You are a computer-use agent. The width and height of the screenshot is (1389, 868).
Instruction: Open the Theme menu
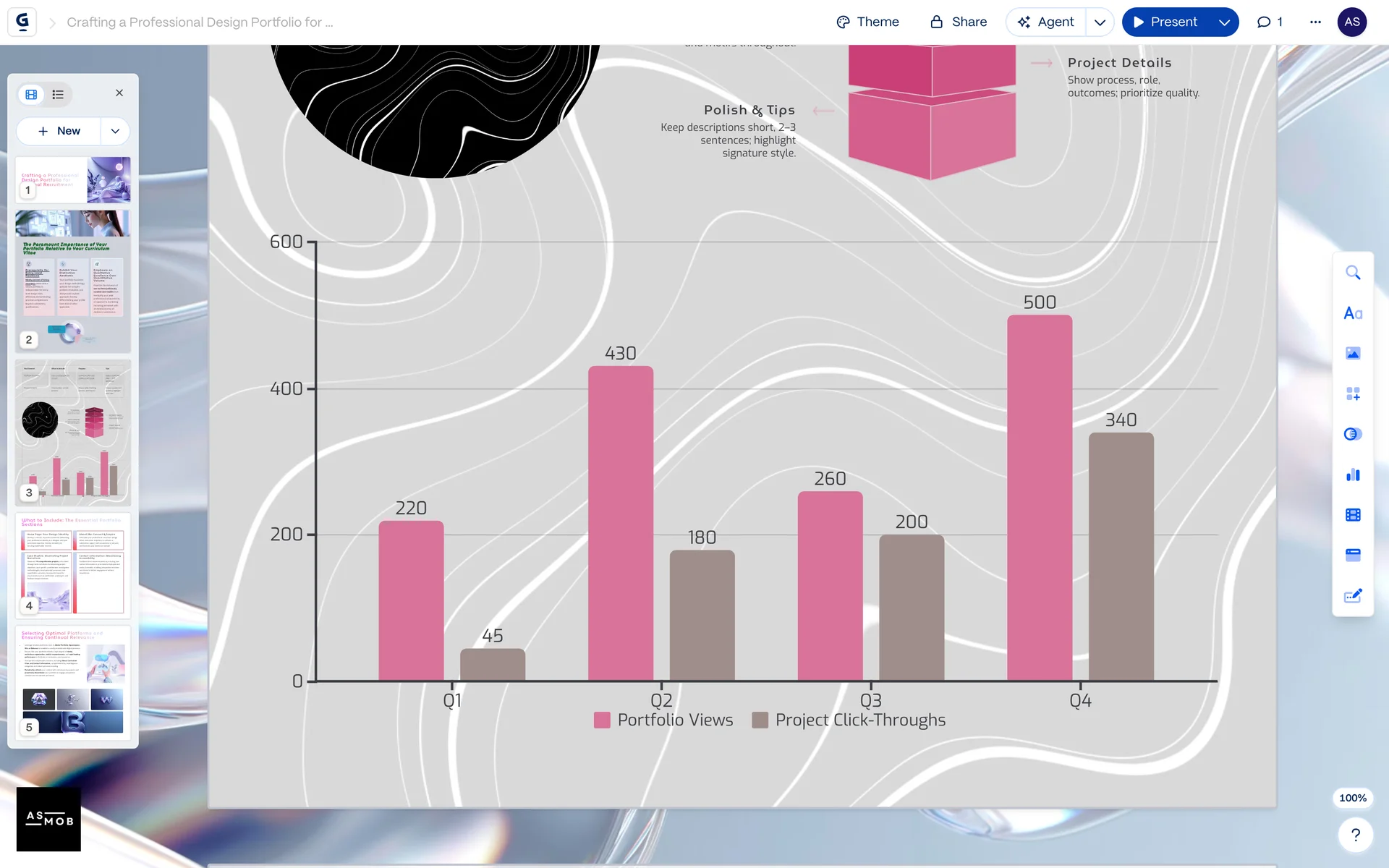(x=867, y=22)
